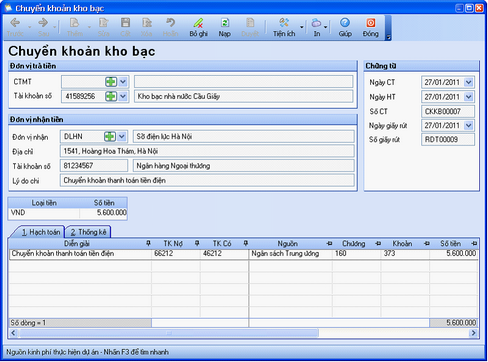Click the Kho bạc nhà nước Cầu Giấy field
Screen dimensions: 488x362
pyautogui.click(x=243, y=96)
